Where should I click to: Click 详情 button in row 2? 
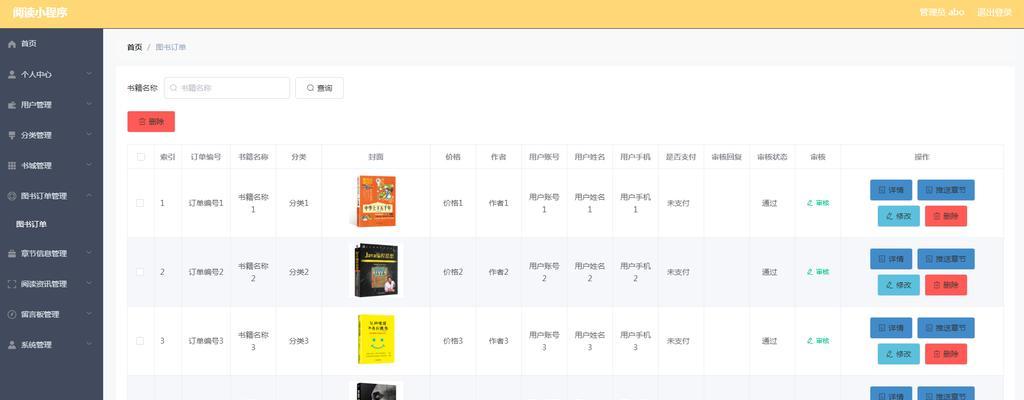(x=891, y=259)
